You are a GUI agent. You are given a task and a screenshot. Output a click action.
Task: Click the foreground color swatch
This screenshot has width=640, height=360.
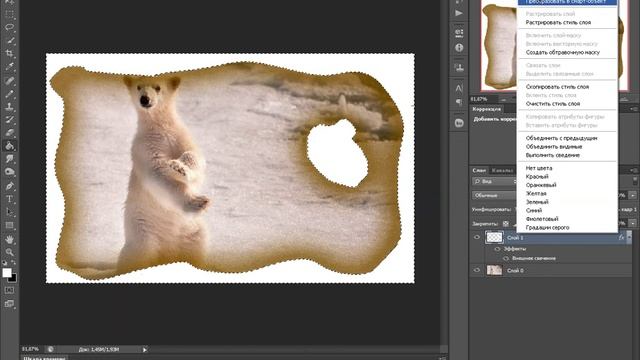click(x=7, y=273)
